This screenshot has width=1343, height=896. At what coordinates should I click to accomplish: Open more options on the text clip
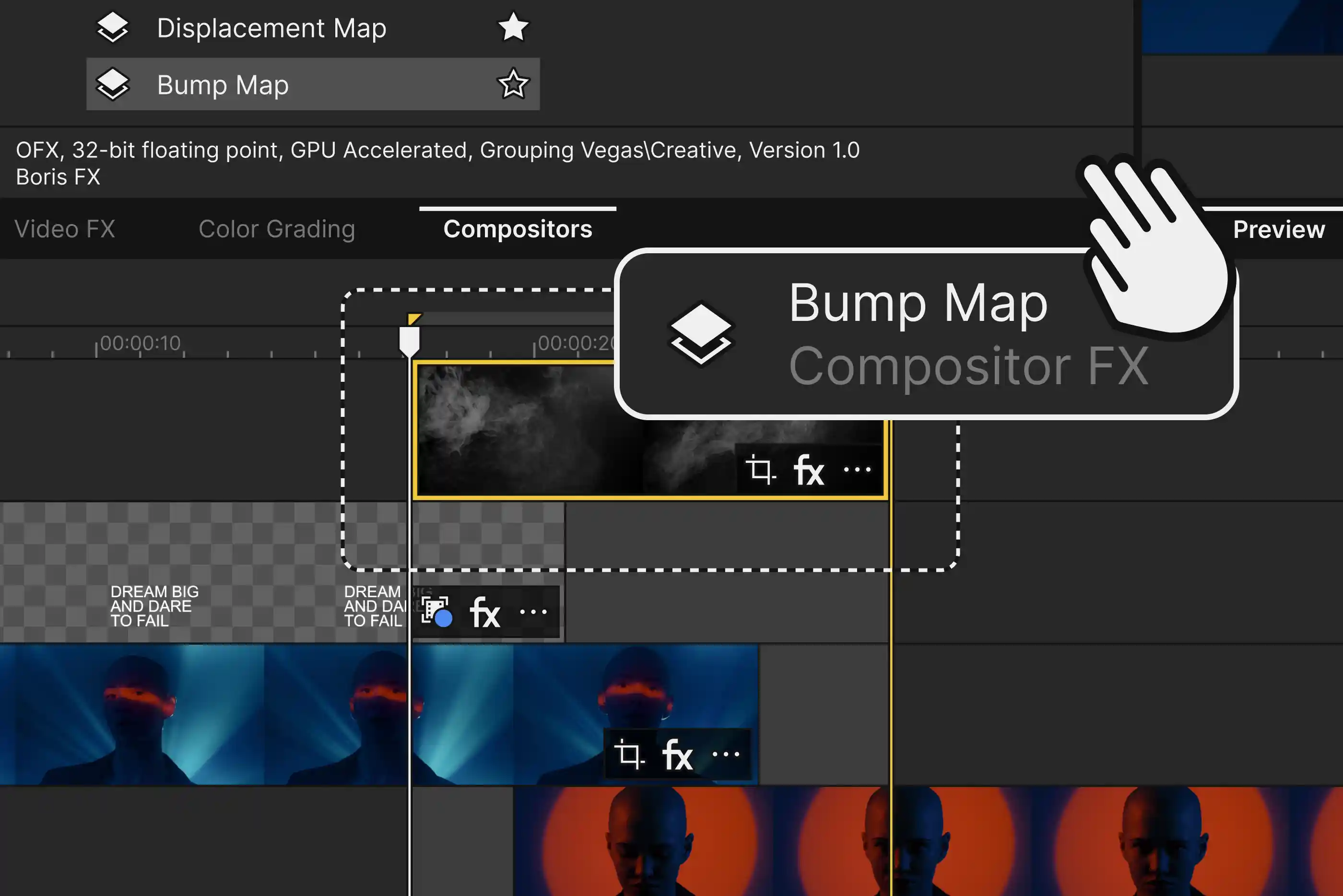[x=533, y=612]
